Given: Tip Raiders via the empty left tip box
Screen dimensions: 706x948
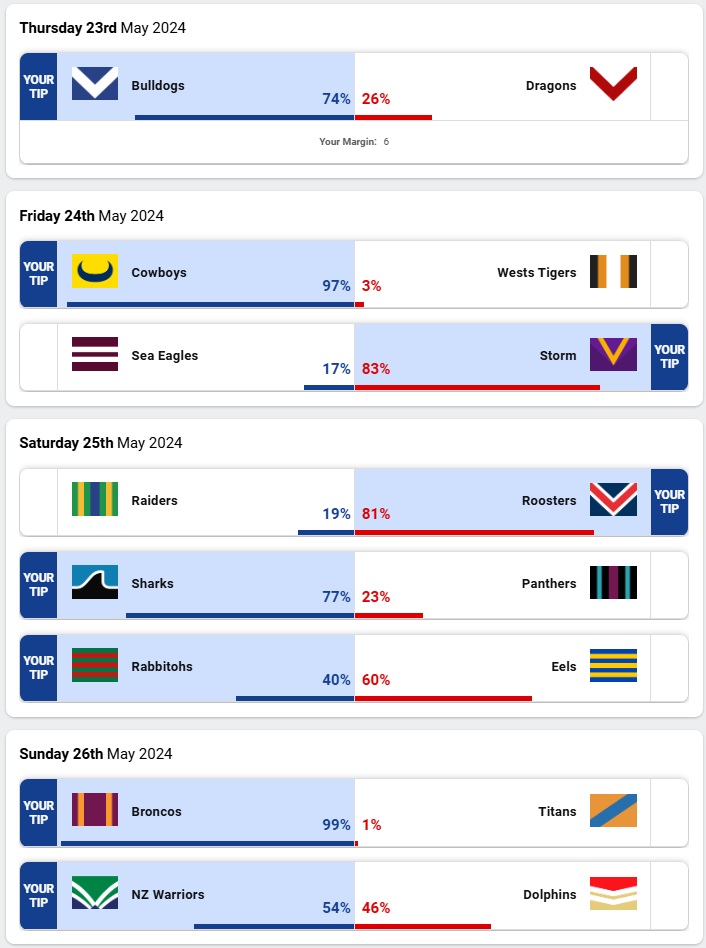Looking at the screenshot, I should click(x=39, y=501).
